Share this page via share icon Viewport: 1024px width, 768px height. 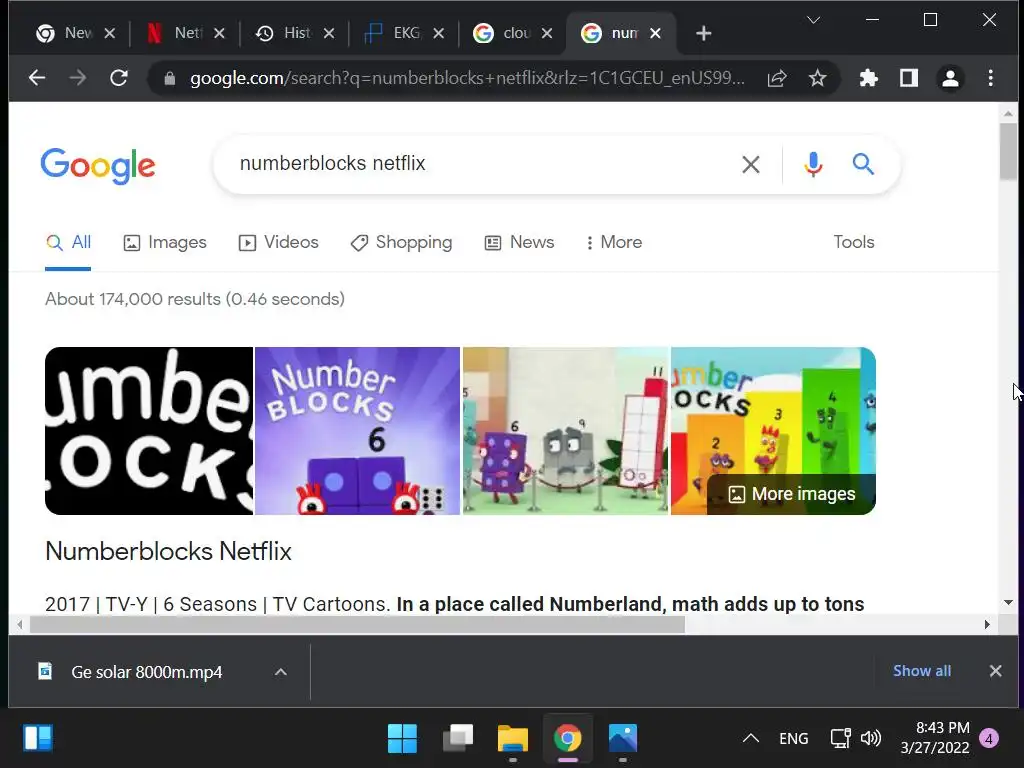point(776,78)
